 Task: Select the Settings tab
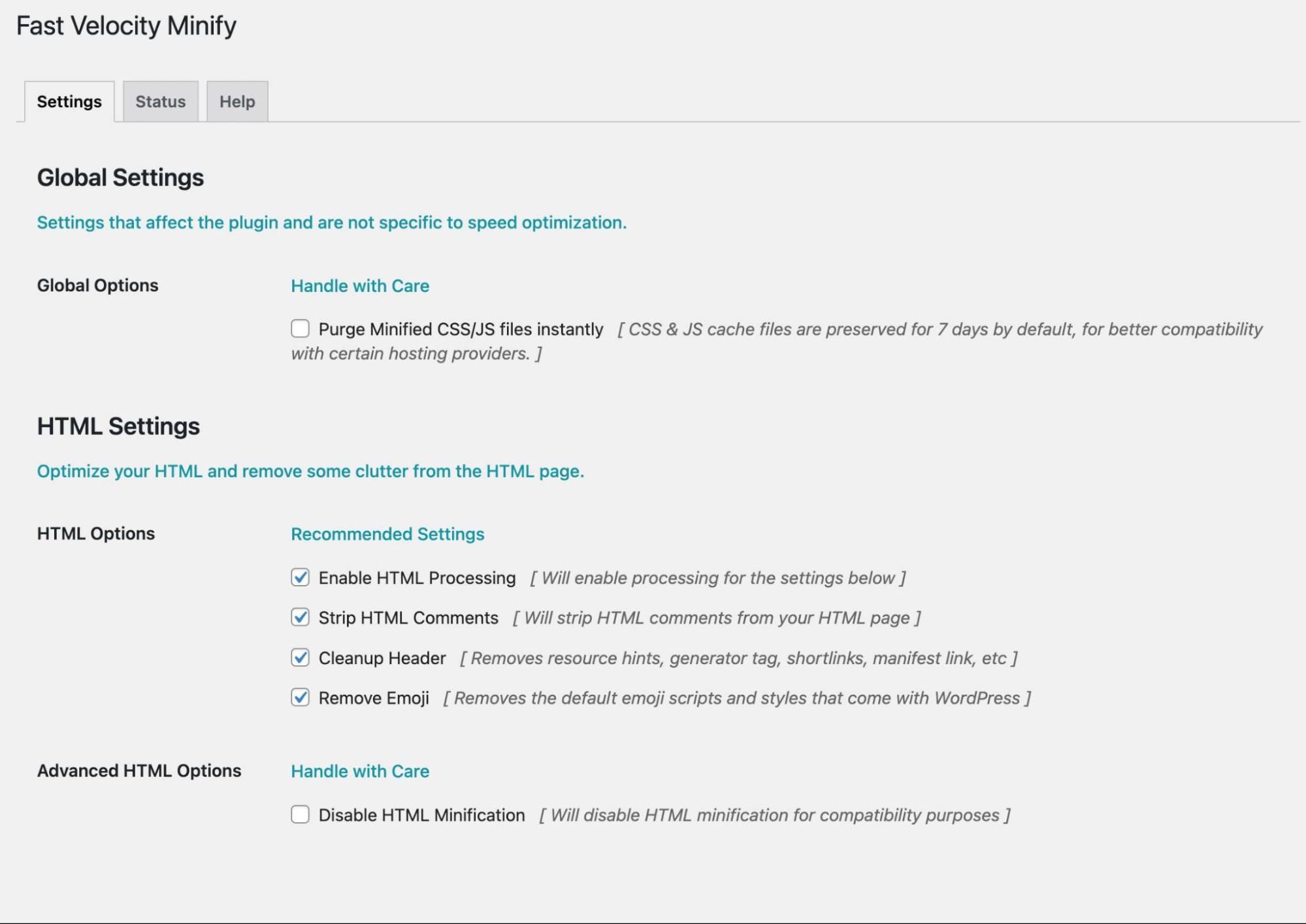click(x=69, y=101)
